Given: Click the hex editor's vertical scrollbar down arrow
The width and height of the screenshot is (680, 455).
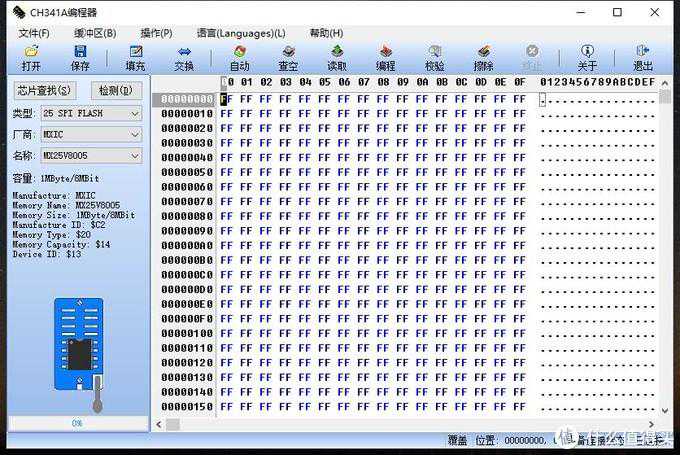Looking at the screenshot, I should [x=666, y=409].
